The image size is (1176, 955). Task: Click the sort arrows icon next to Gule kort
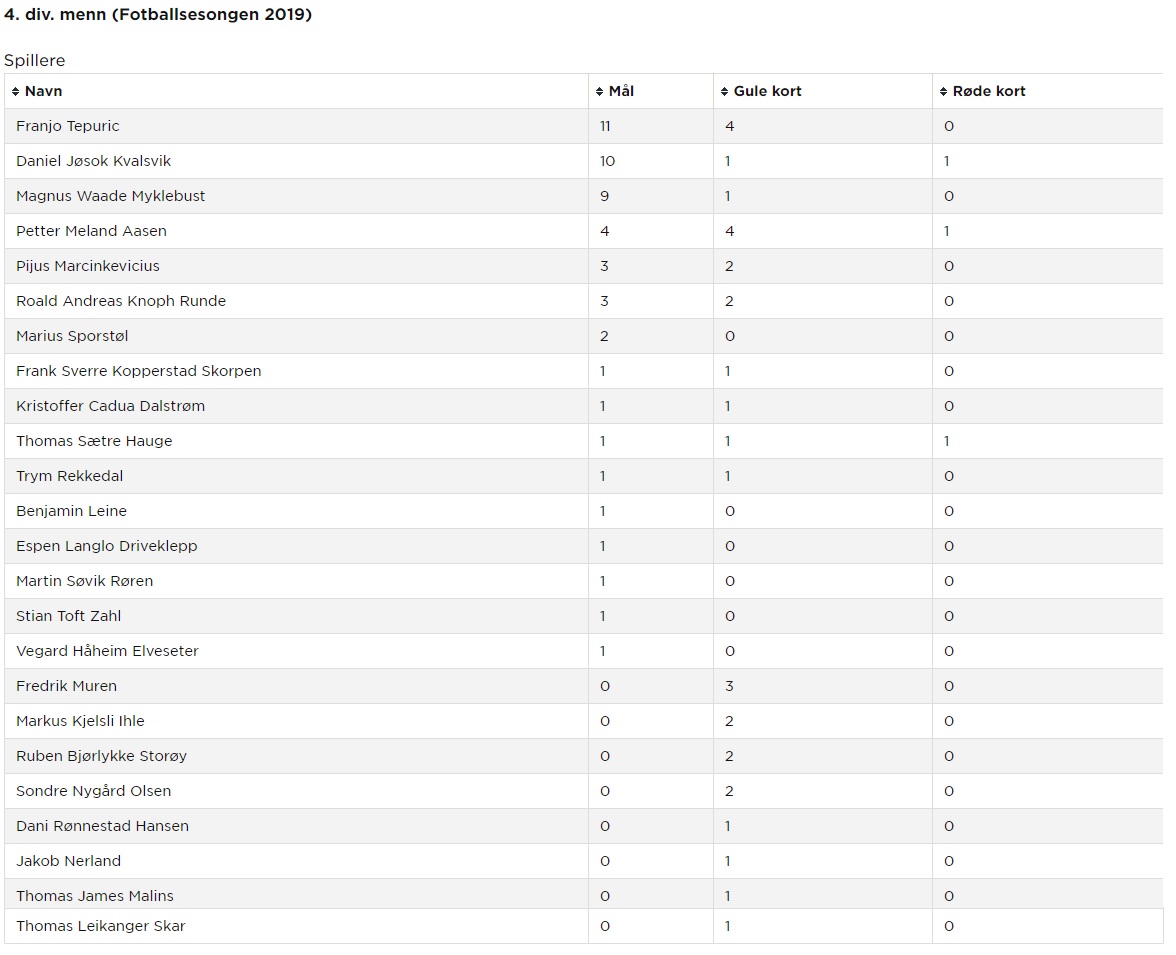point(724,92)
